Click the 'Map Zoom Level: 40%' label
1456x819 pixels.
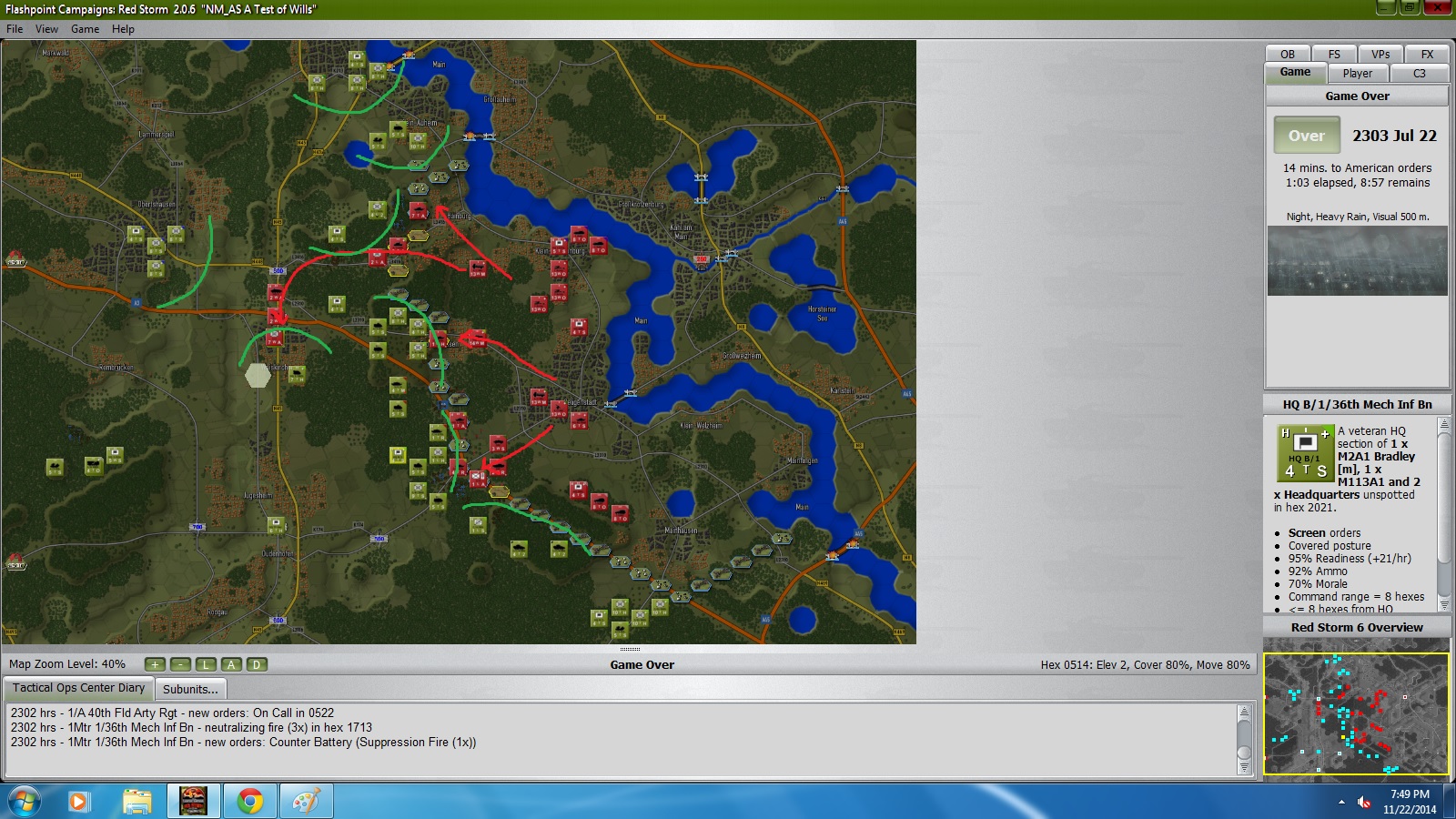[67, 664]
